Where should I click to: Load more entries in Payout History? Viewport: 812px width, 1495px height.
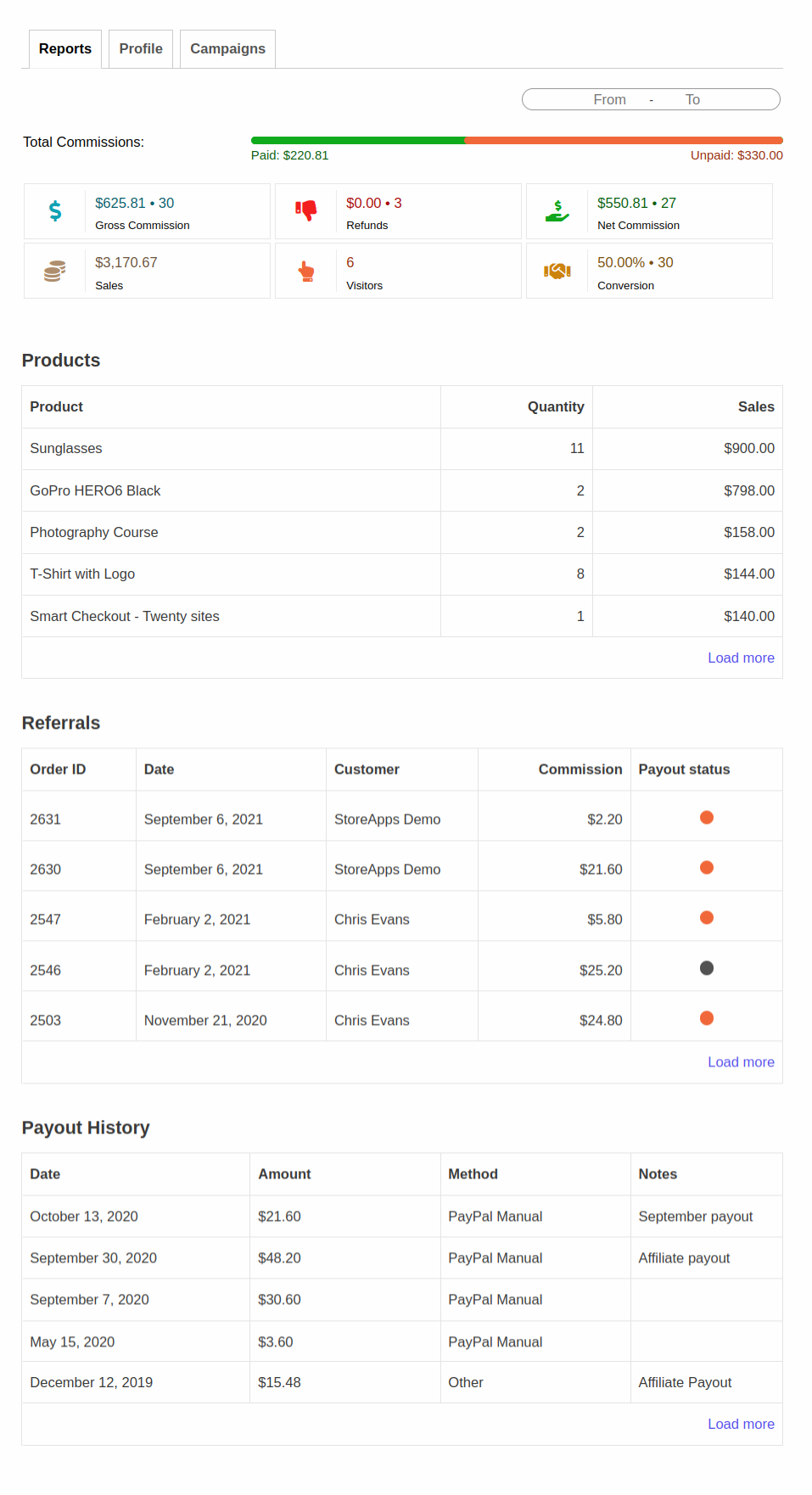pyautogui.click(x=741, y=1424)
